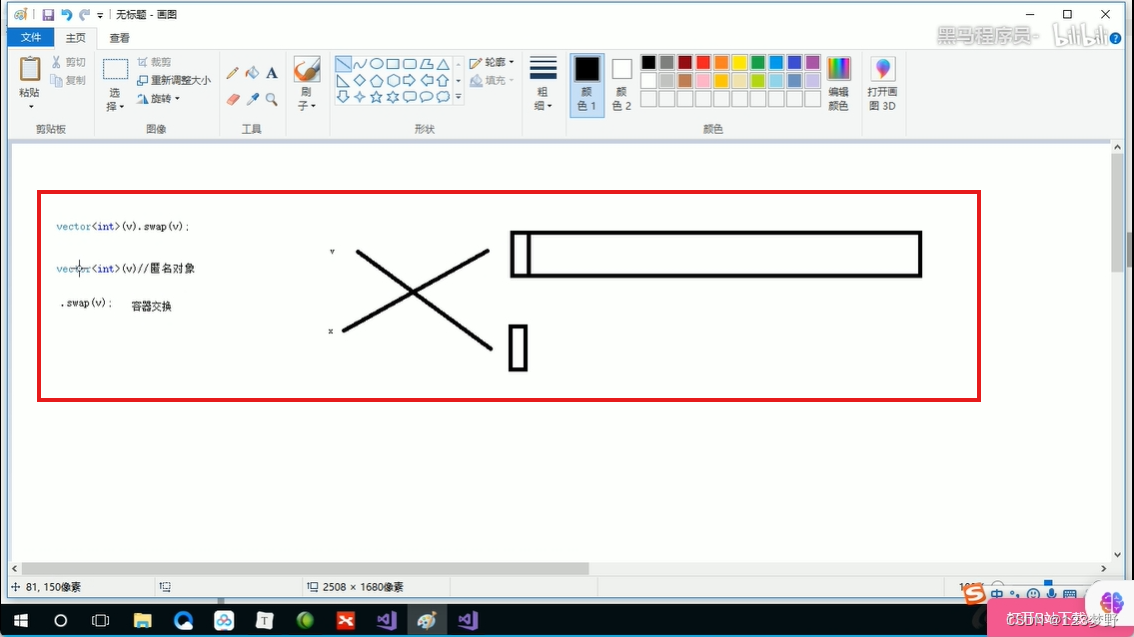Click the Paste clipboard icon

30,69
